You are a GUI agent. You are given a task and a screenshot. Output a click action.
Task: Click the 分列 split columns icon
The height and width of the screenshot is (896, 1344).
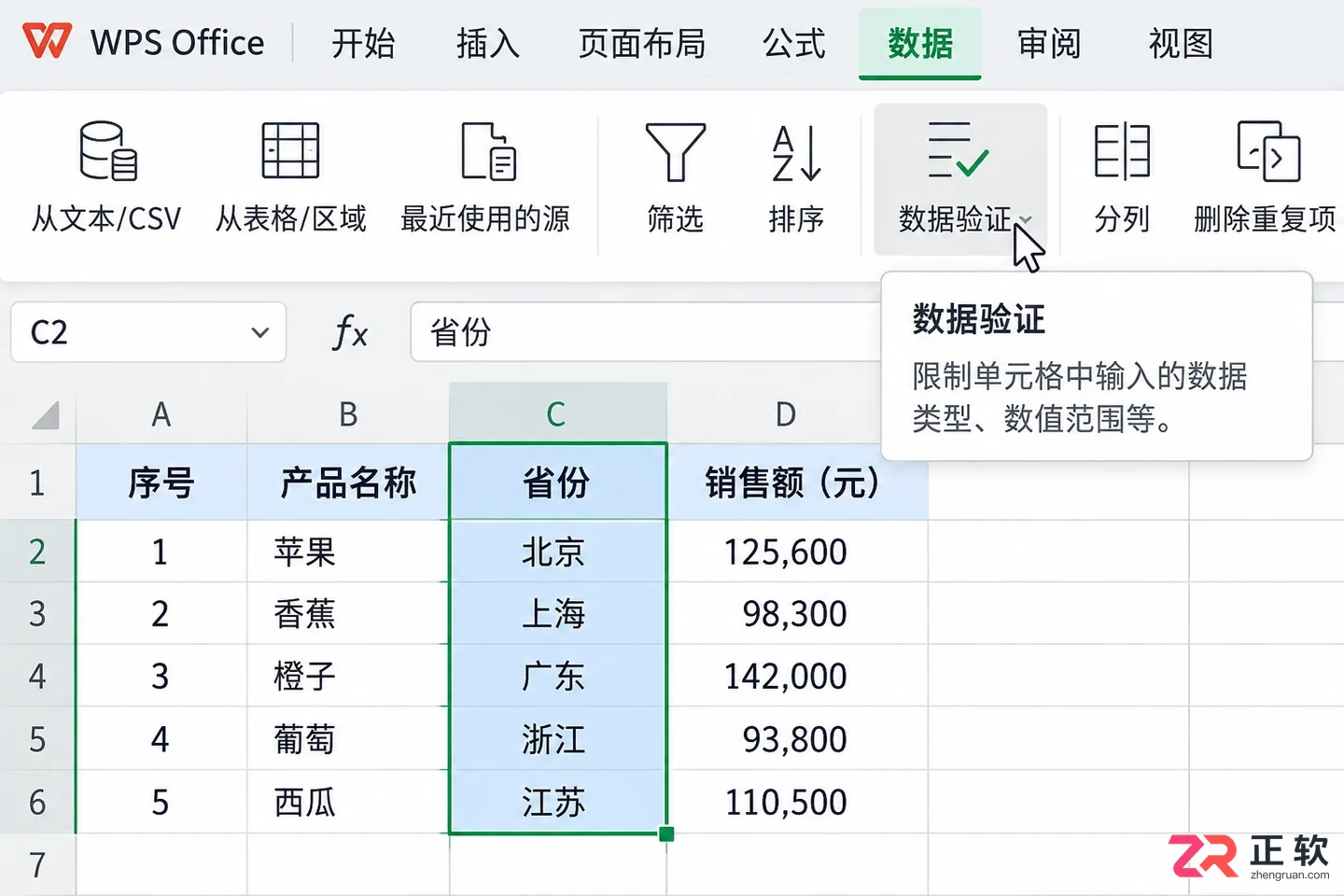click(1121, 150)
